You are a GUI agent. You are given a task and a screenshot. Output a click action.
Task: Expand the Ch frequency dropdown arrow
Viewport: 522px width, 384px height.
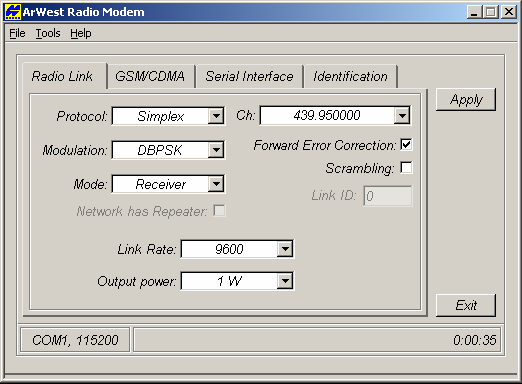tap(402, 115)
